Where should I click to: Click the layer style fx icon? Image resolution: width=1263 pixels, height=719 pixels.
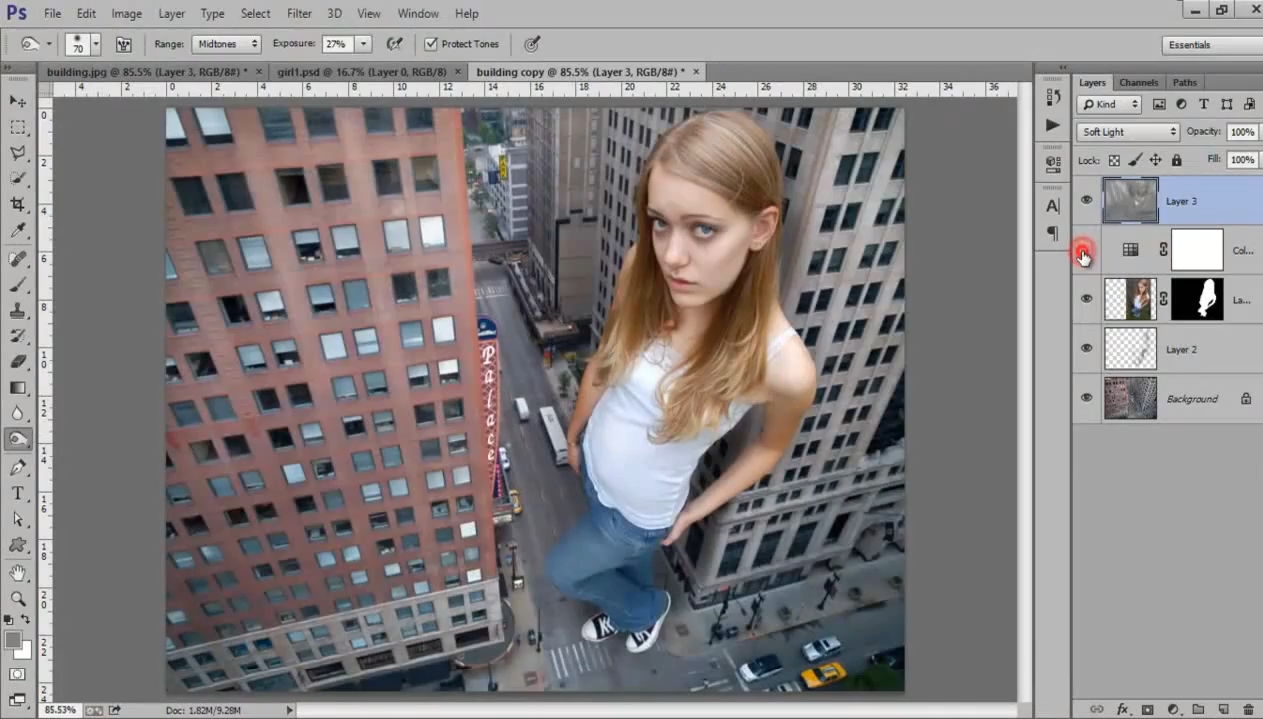[x=1122, y=709]
